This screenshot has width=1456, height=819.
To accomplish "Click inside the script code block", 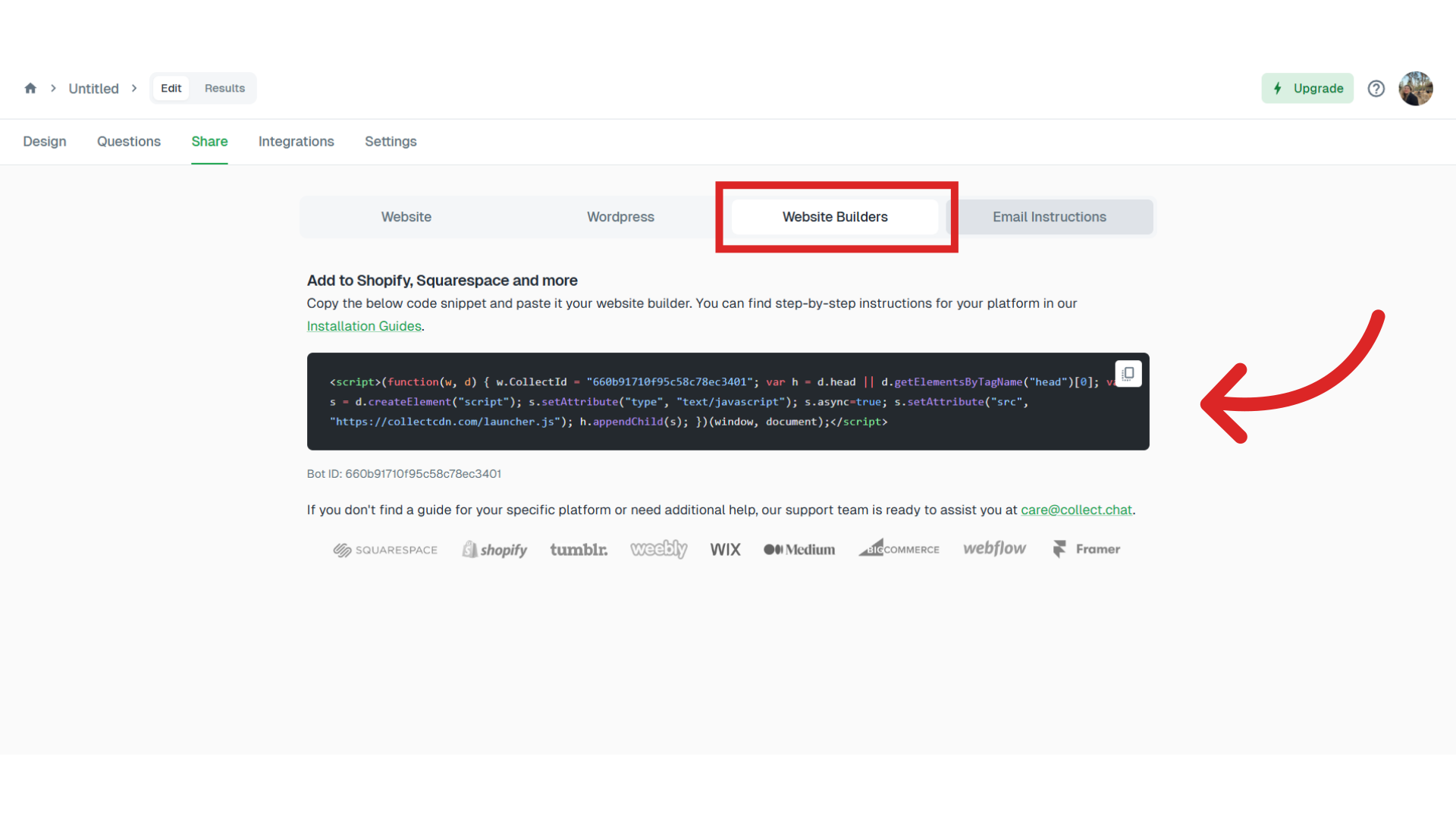I will pyautogui.click(x=728, y=402).
